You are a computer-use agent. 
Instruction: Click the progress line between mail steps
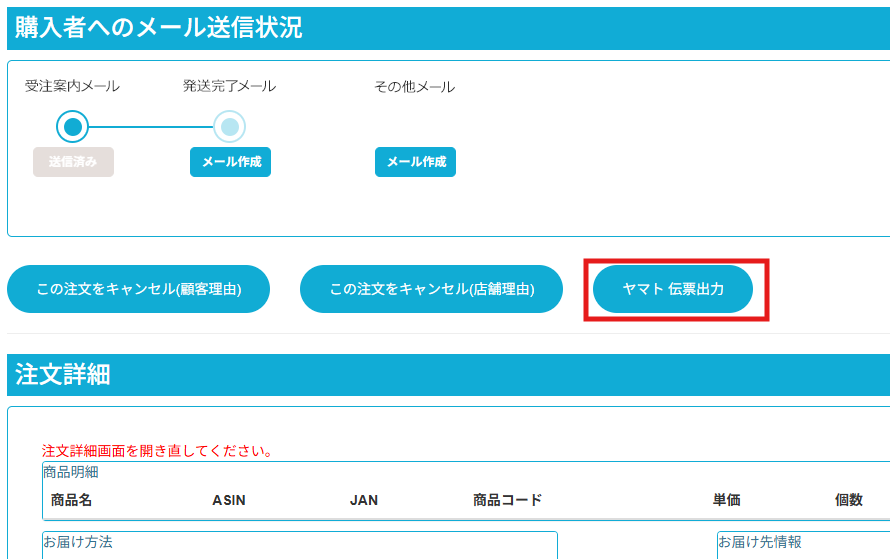tap(151, 127)
